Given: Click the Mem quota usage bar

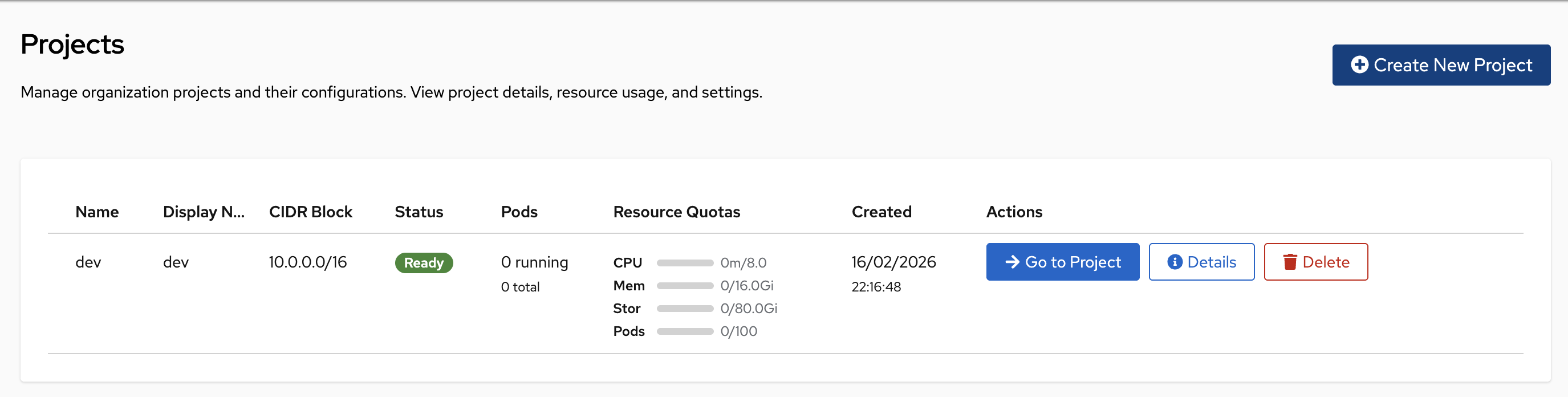Looking at the screenshot, I should point(684,286).
